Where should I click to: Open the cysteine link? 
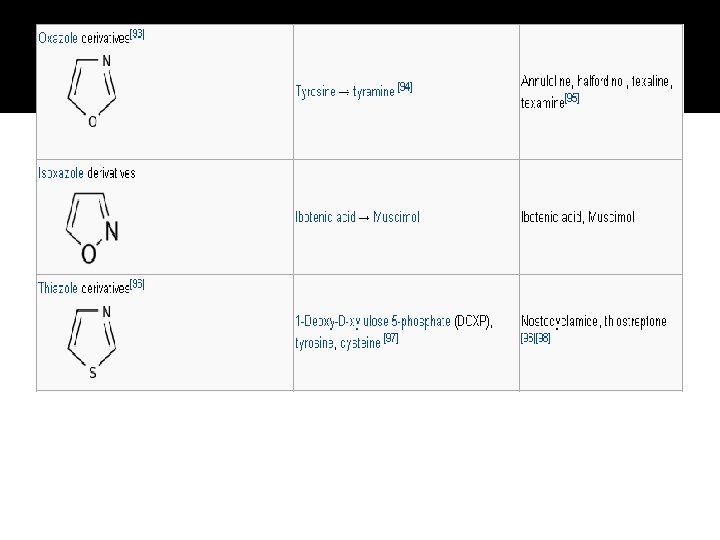coord(360,343)
